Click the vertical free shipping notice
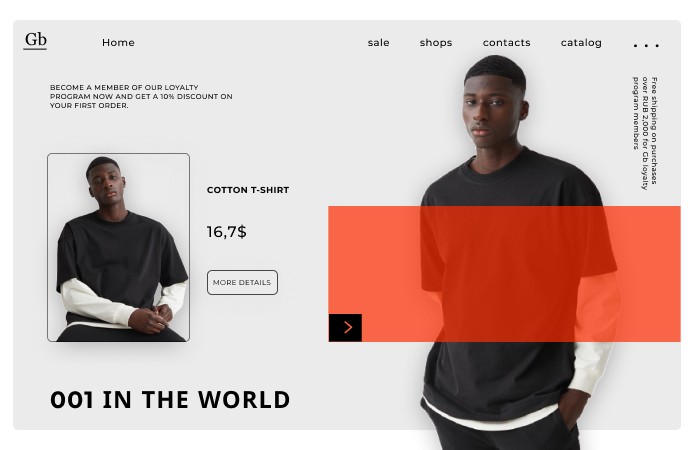The height and width of the screenshot is (450, 700). point(645,133)
